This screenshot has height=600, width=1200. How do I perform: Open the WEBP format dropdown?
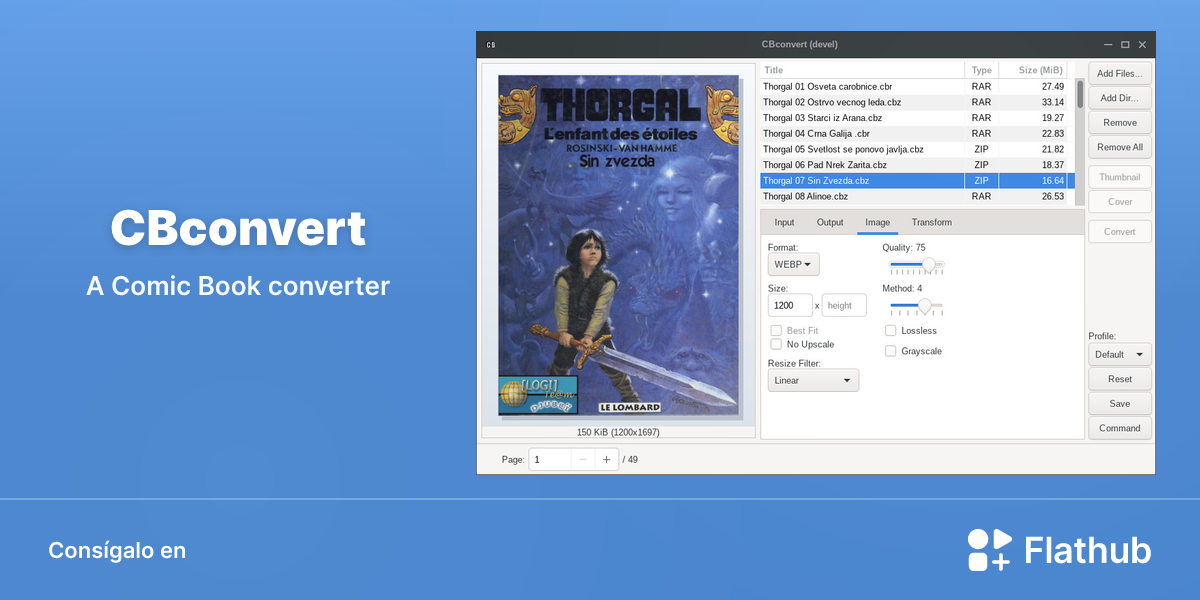click(x=793, y=264)
